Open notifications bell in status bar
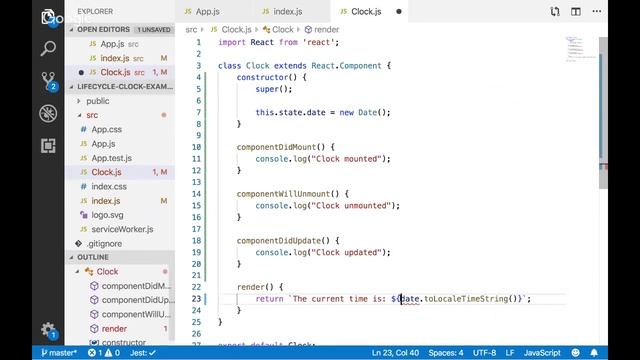This screenshot has height=360, width=640. point(594,353)
